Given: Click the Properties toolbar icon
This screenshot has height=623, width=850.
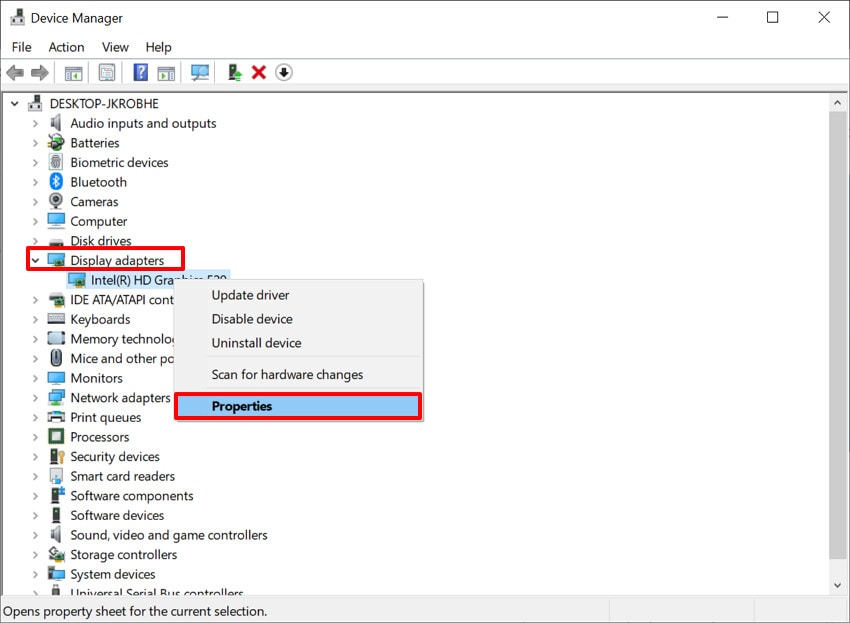Looking at the screenshot, I should point(106,72).
